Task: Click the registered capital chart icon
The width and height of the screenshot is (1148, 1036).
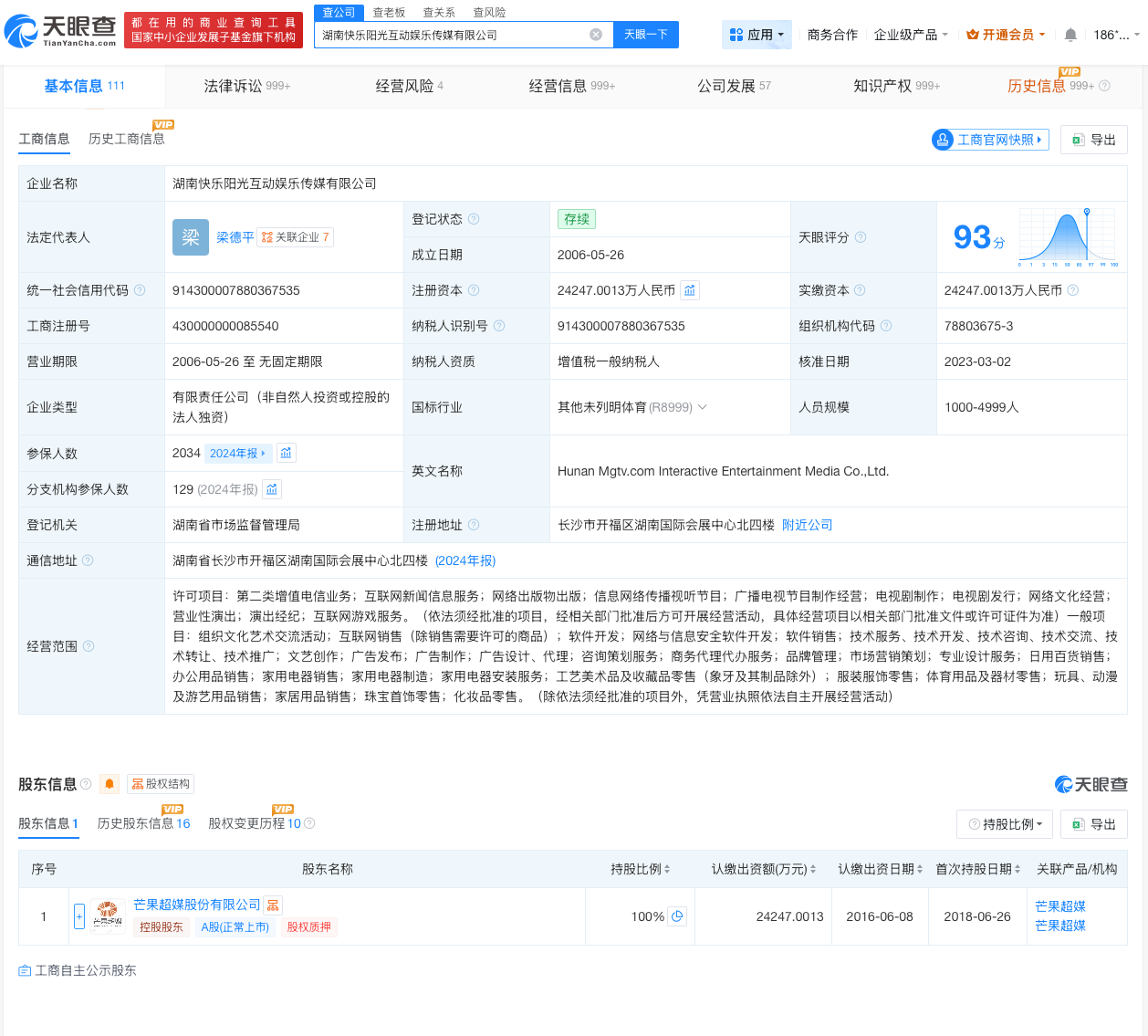Action: (690, 290)
